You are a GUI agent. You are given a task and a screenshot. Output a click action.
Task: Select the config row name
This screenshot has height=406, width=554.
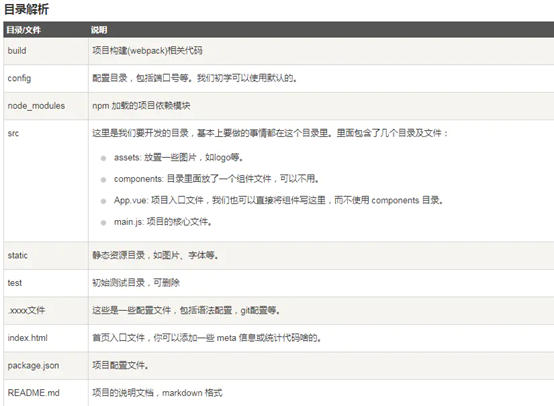pos(19,78)
